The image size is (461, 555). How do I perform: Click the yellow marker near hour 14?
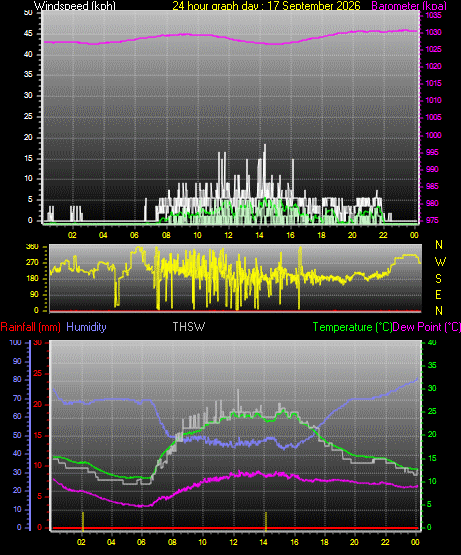pyautogui.click(x=266, y=521)
